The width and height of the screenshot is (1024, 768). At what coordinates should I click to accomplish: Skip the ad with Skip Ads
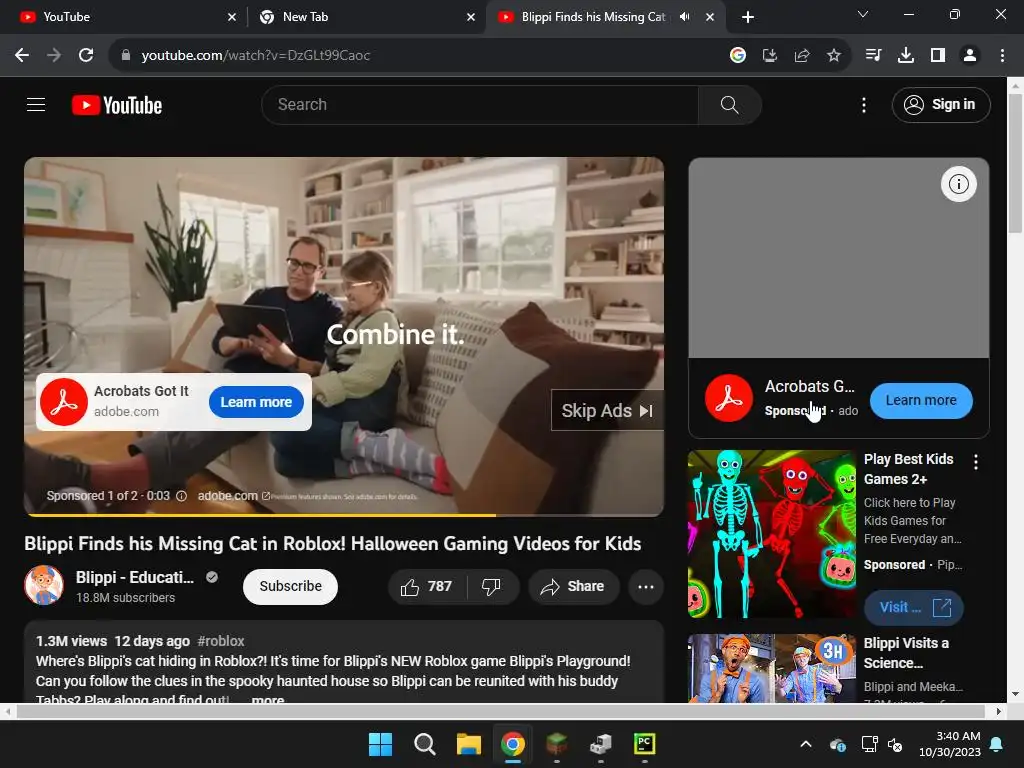point(607,410)
